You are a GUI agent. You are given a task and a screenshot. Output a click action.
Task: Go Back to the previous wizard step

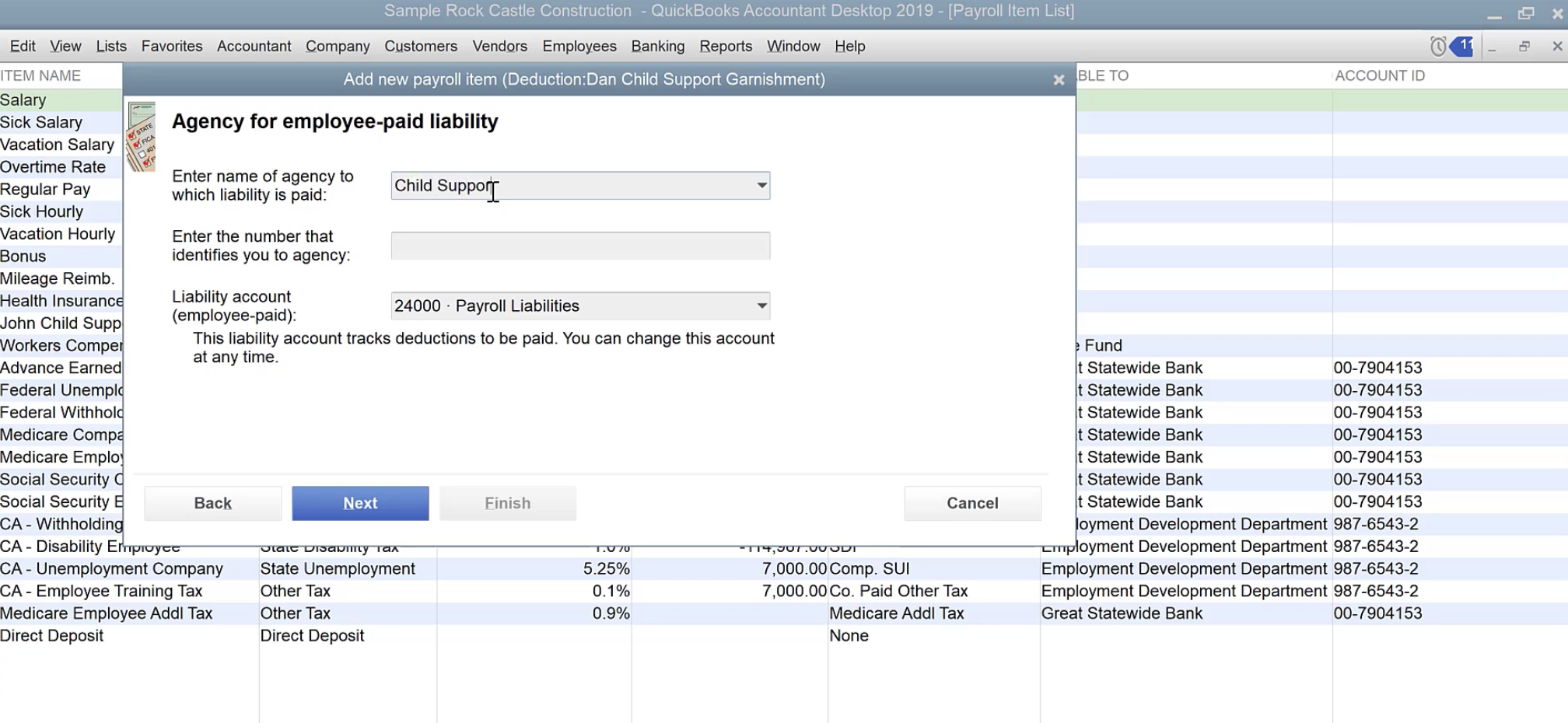pos(212,503)
